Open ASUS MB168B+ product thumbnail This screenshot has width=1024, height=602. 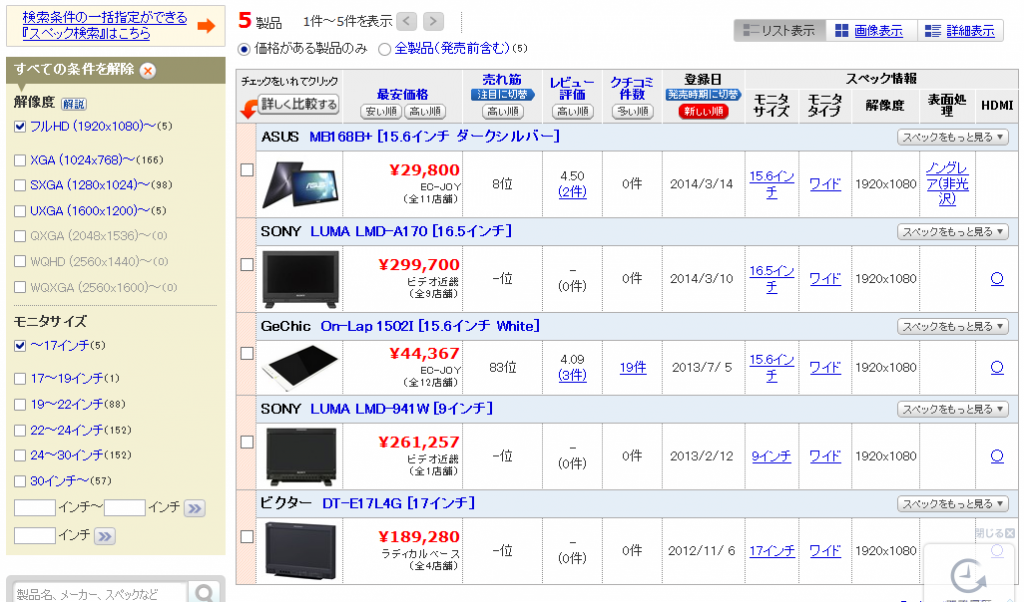(x=300, y=184)
